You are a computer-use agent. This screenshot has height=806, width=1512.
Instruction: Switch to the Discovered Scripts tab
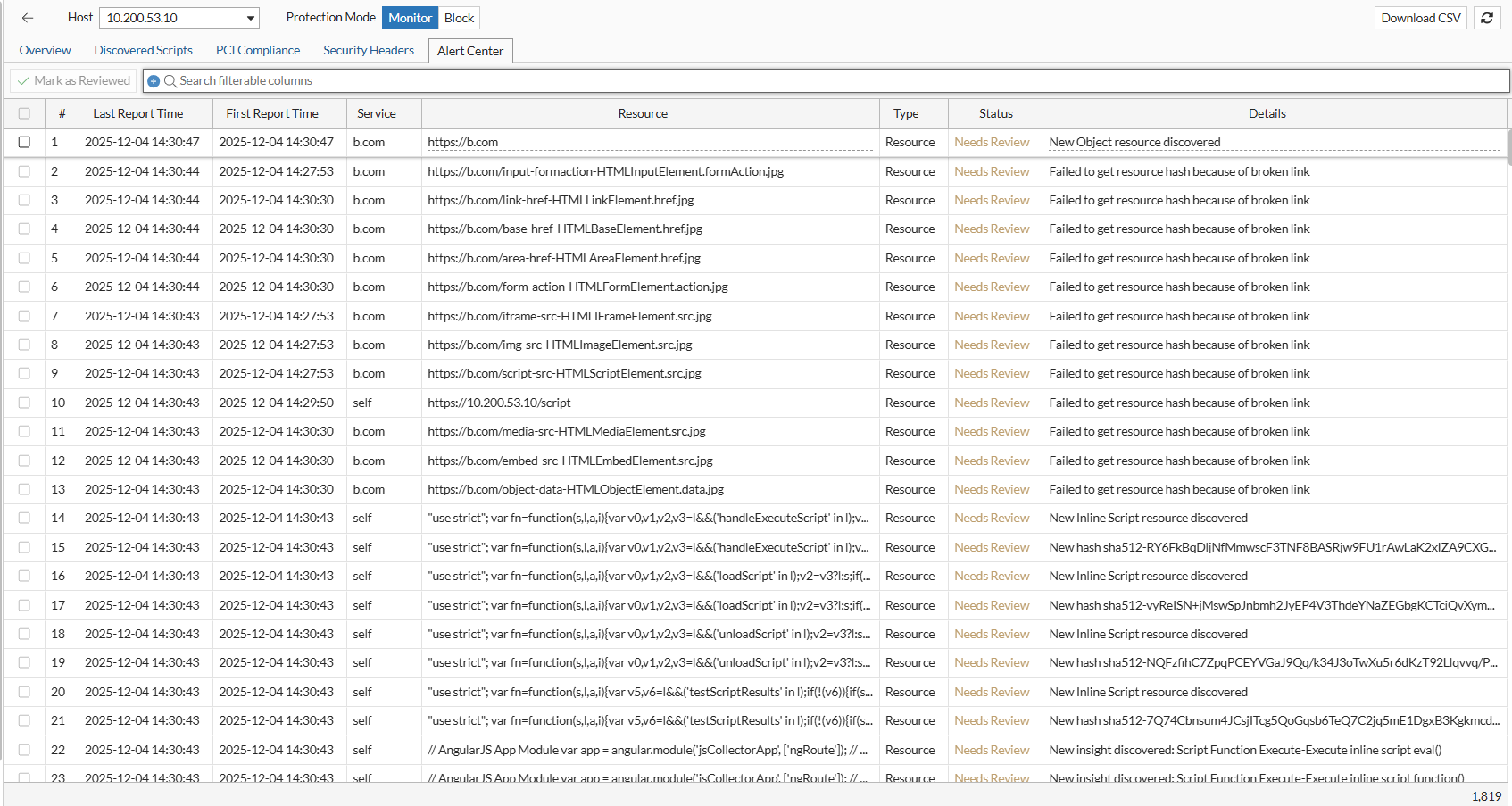point(143,51)
